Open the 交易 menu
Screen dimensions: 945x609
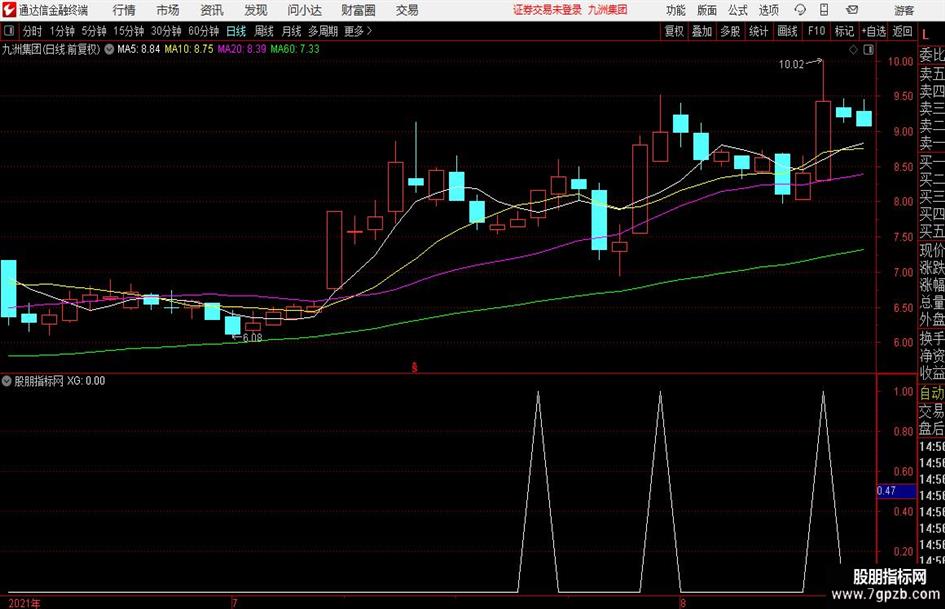[x=407, y=10]
